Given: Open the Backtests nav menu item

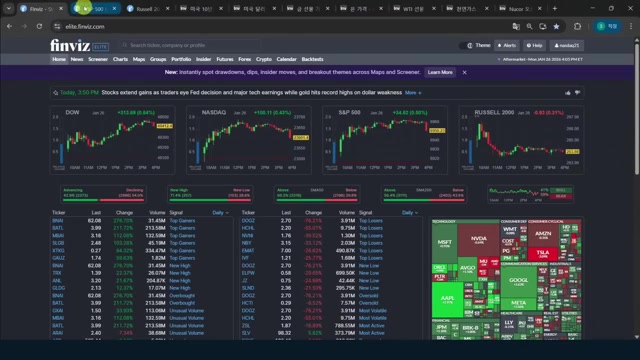Looking at the screenshot, I should click(x=312, y=59).
